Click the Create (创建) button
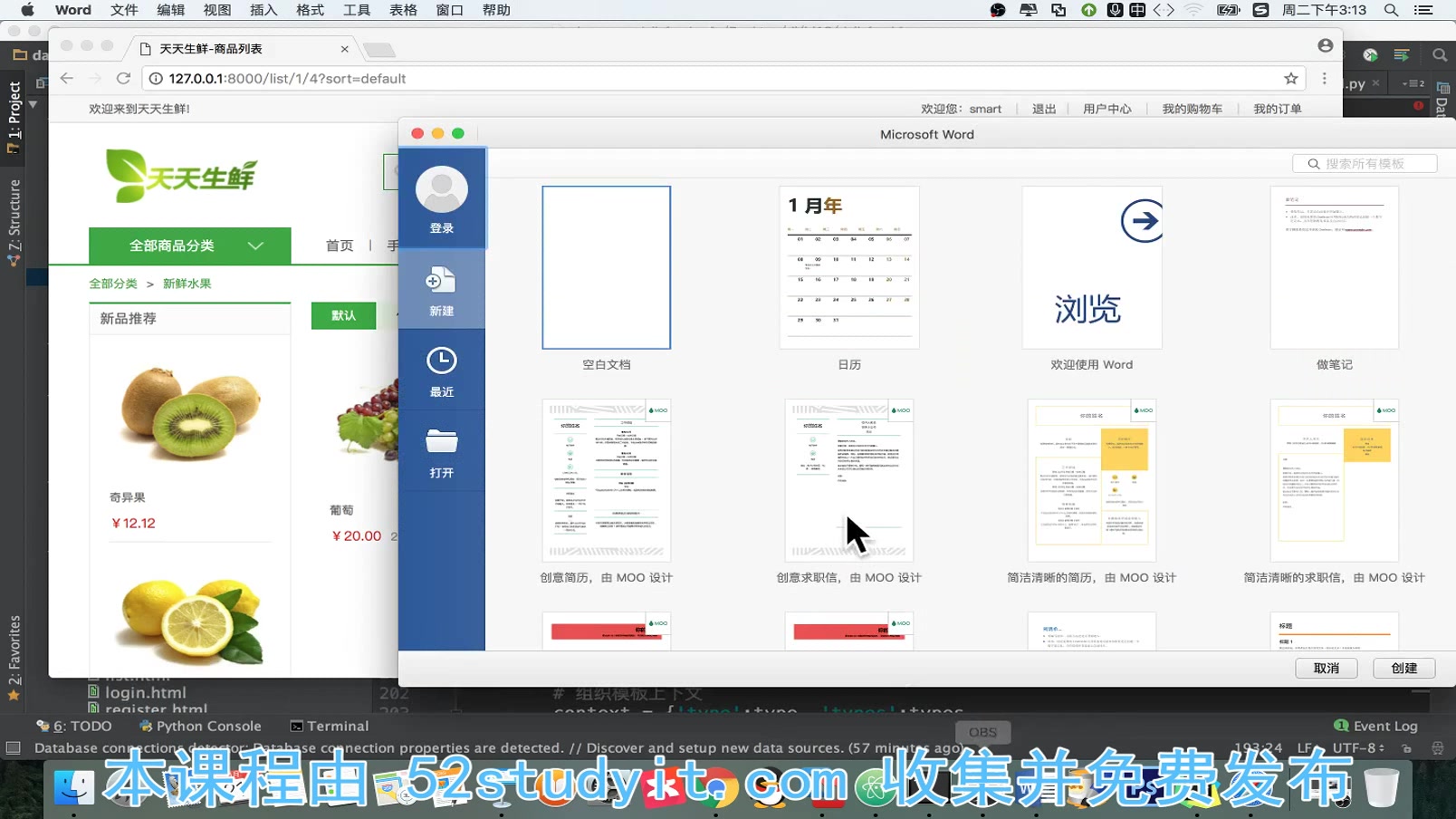The height and width of the screenshot is (819, 1456). pyautogui.click(x=1404, y=668)
